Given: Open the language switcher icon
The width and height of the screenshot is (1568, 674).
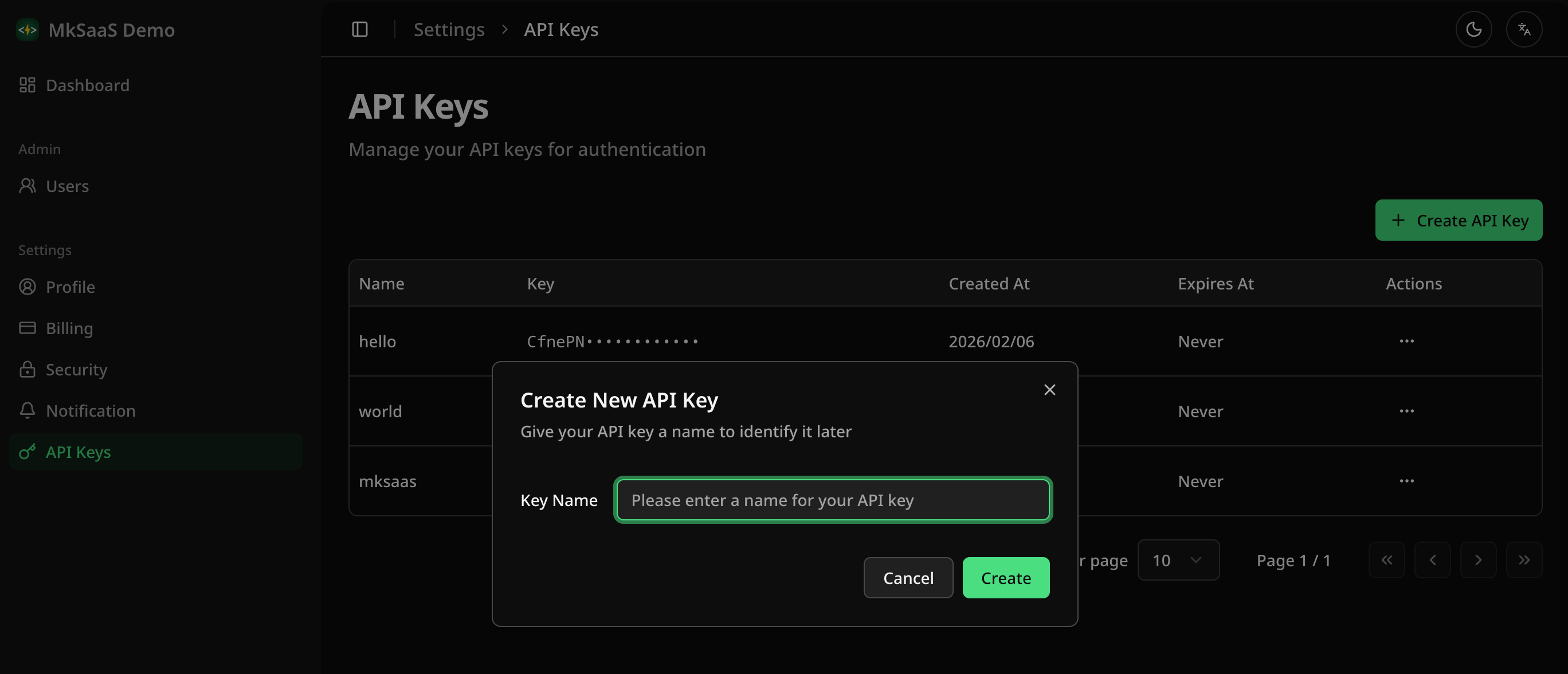Looking at the screenshot, I should point(1523,29).
